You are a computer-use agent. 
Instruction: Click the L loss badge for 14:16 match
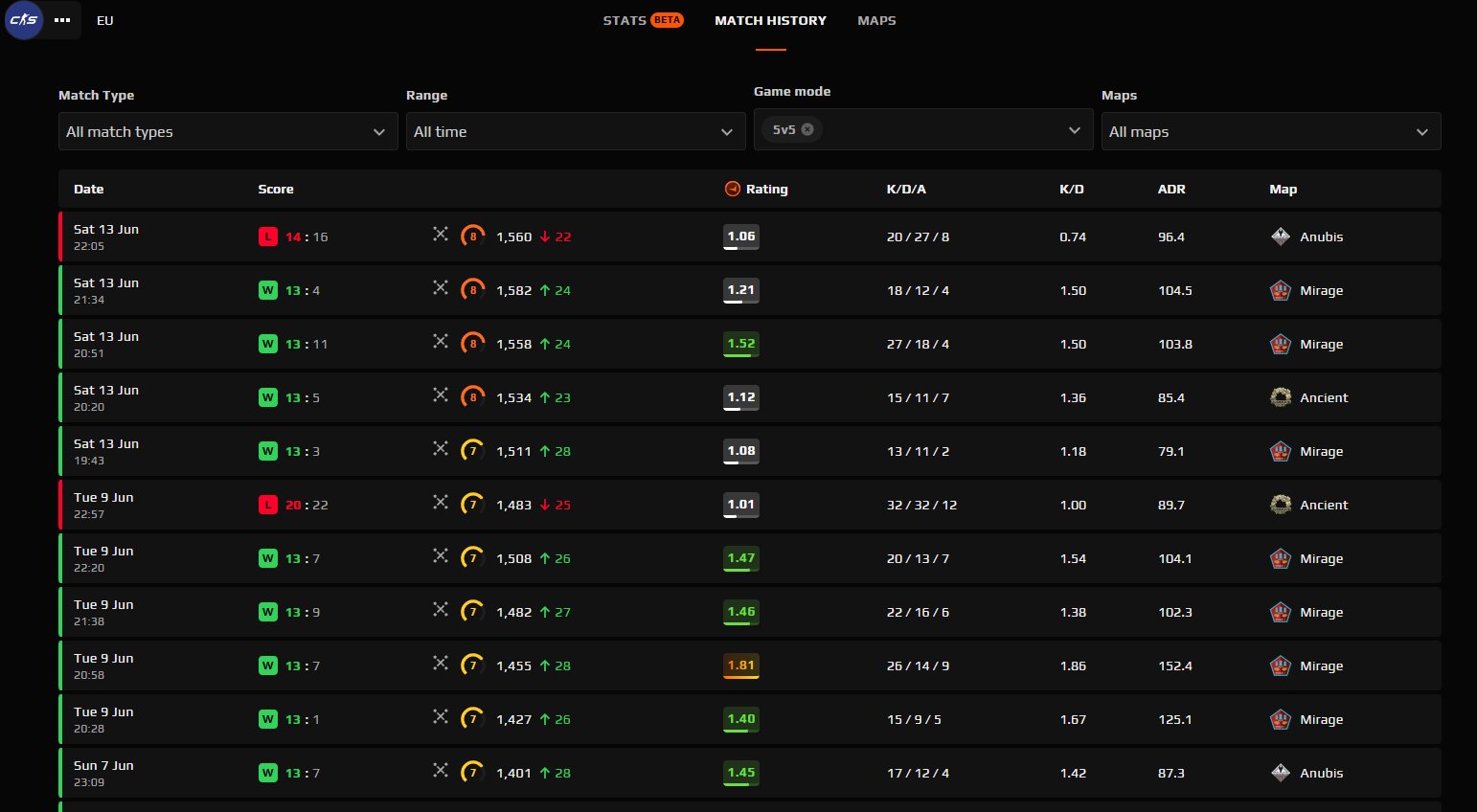pos(268,237)
